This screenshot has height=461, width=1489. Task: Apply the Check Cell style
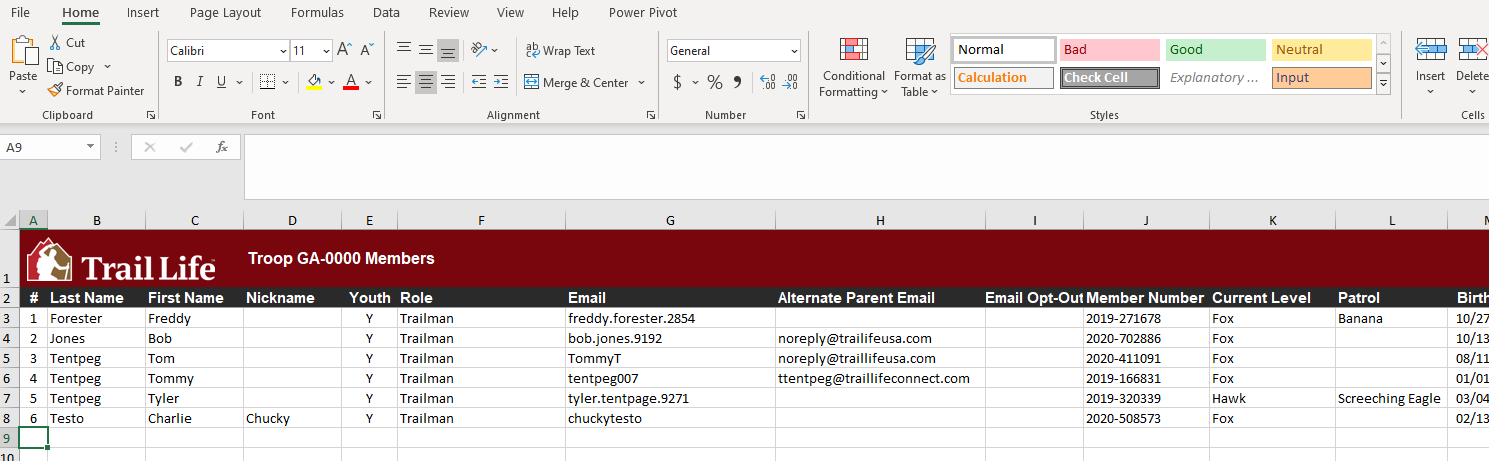click(x=1110, y=78)
